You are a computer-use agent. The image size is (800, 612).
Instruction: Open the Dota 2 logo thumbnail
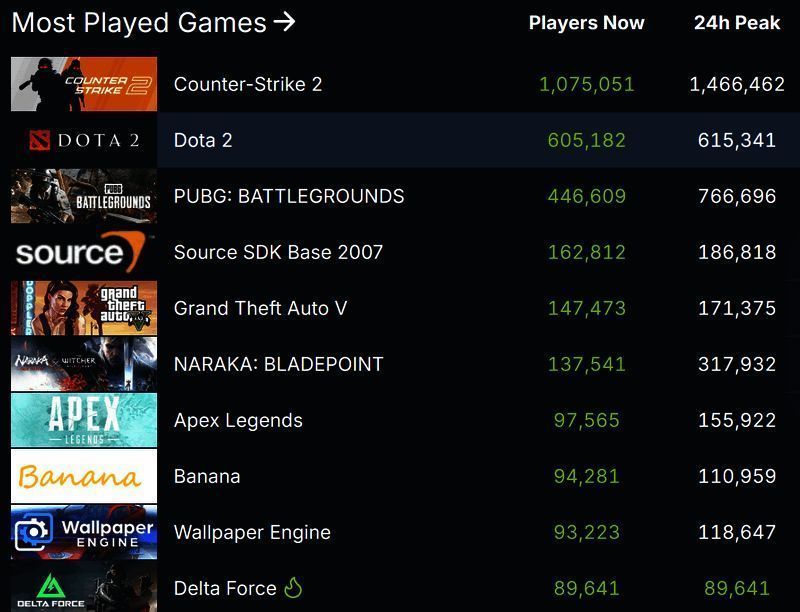pyautogui.click(x=84, y=140)
